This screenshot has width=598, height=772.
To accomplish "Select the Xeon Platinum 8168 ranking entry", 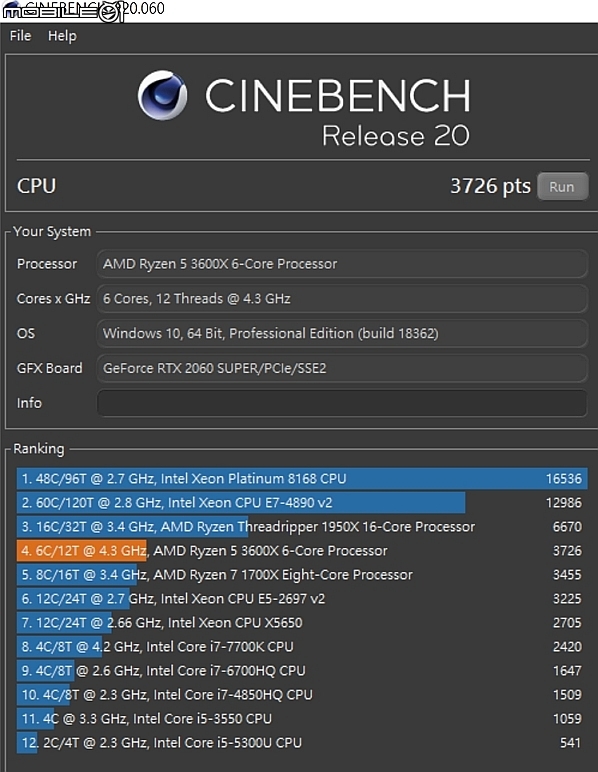I will tap(302, 479).
